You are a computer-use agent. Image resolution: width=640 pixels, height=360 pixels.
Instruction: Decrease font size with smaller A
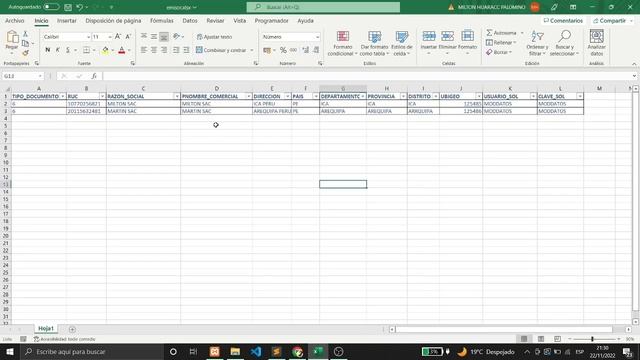(128, 37)
